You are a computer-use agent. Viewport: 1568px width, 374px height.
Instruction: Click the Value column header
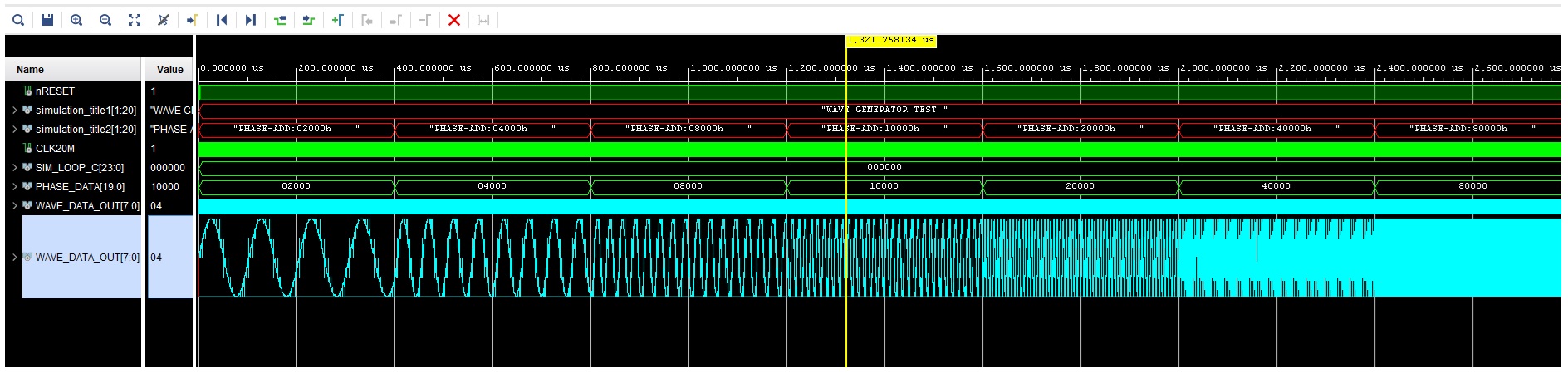pyautogui.click(x=169, y=70)
